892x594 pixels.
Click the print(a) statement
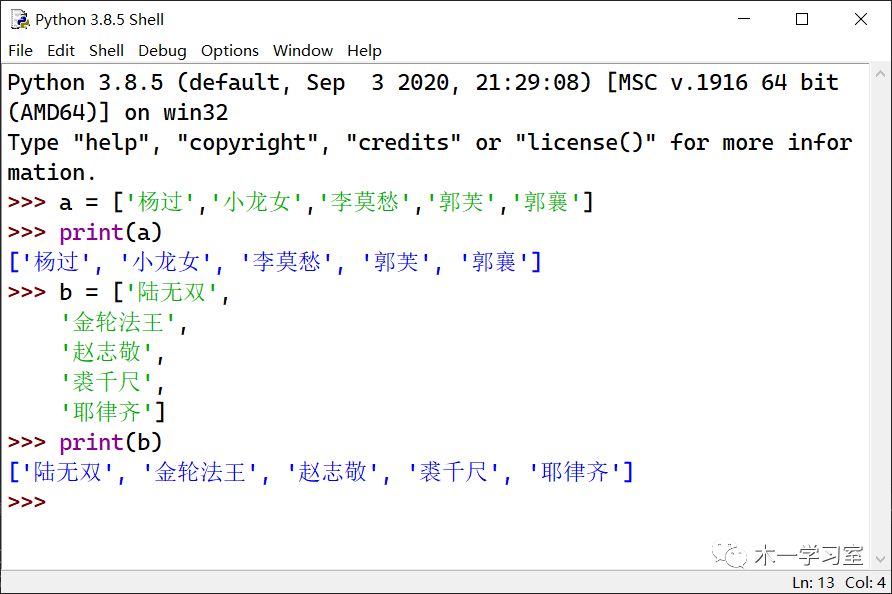(x=113, y=232)
